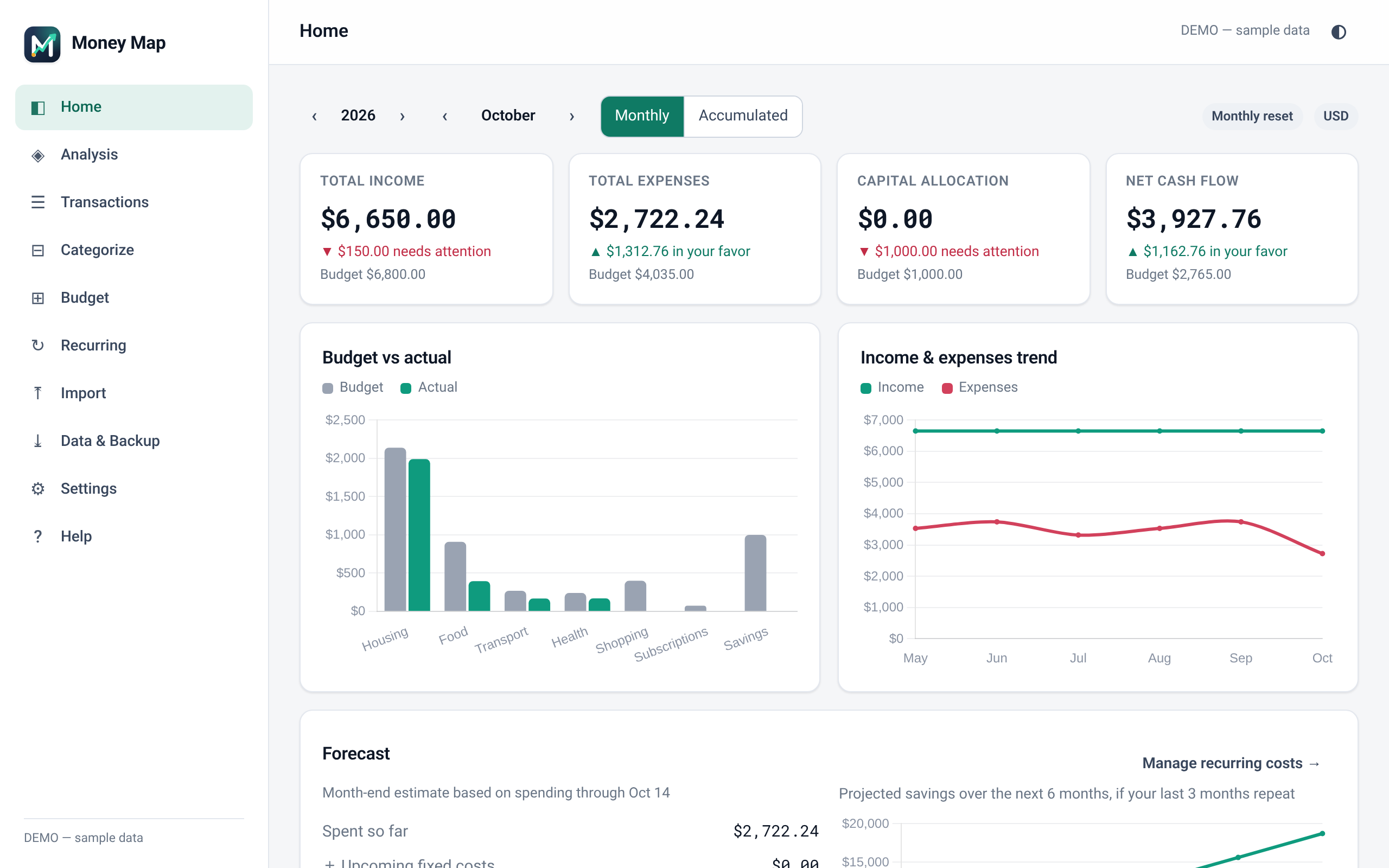1389x868 pixels.
Task: Click the Total Income amount $6,650.00
Action: (388, 219)
